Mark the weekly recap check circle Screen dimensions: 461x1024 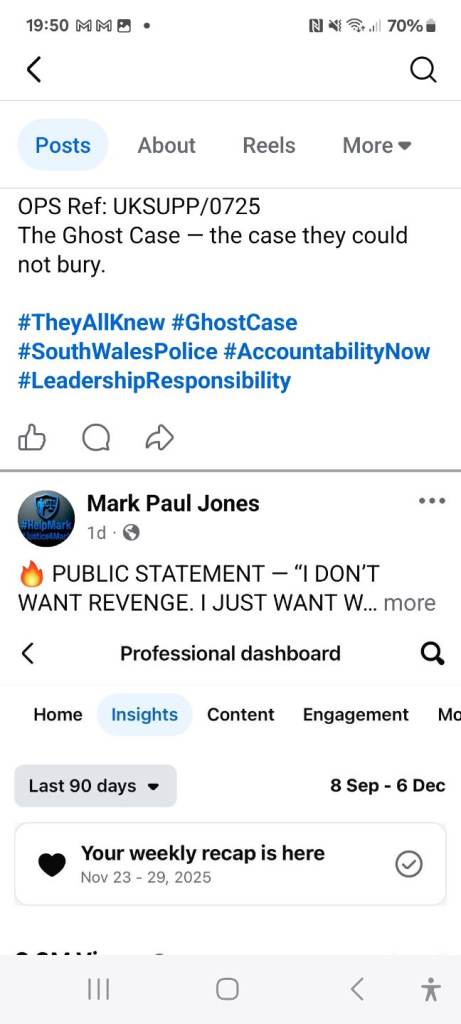[x=409, y=865]
